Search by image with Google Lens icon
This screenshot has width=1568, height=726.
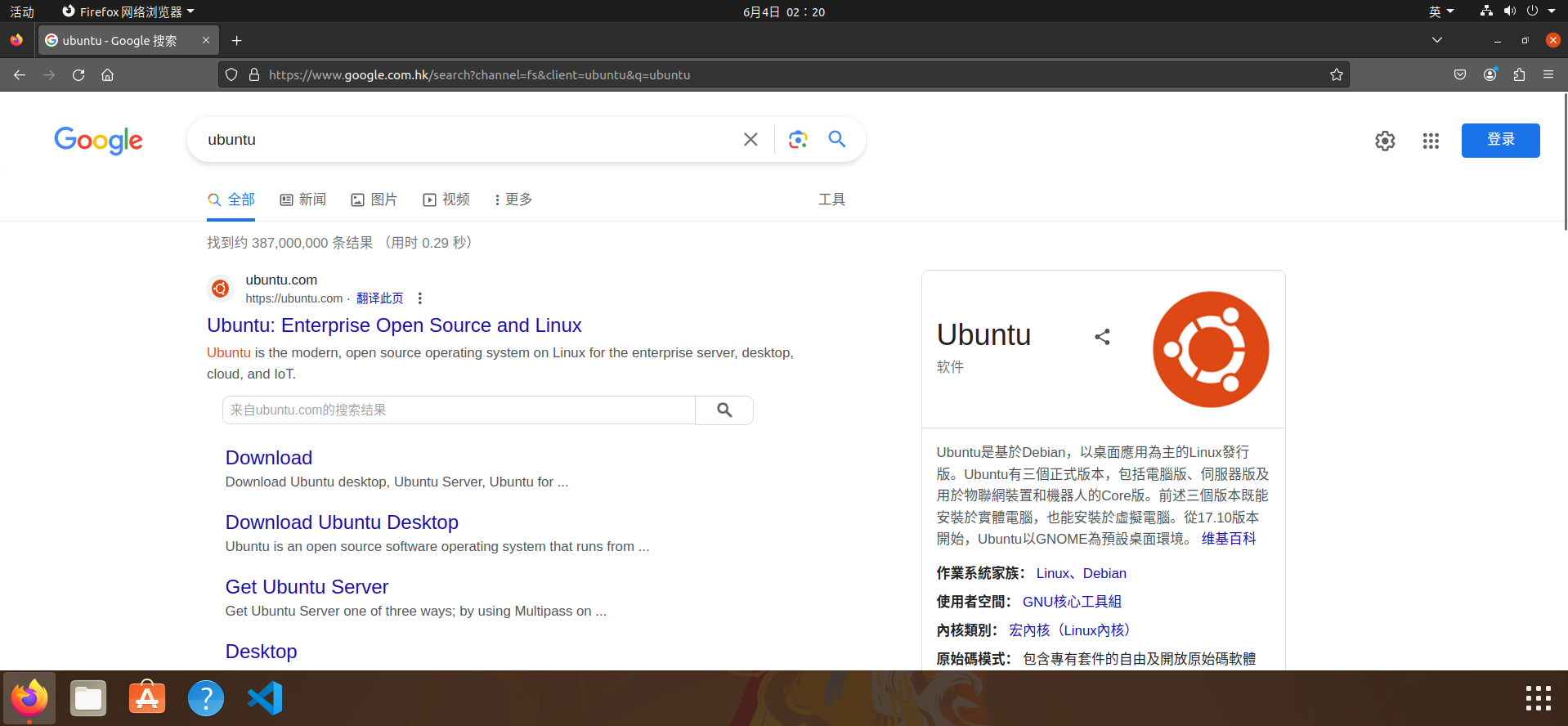(x=798, y=140)
